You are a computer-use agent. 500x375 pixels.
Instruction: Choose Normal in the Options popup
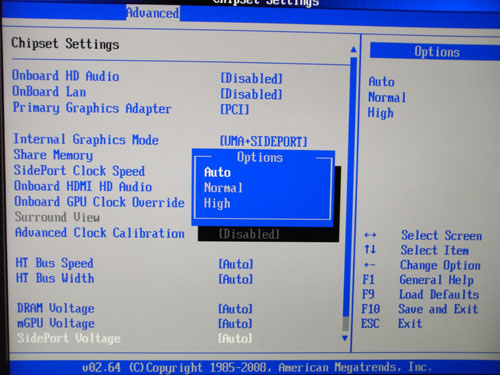pos(223,188)
